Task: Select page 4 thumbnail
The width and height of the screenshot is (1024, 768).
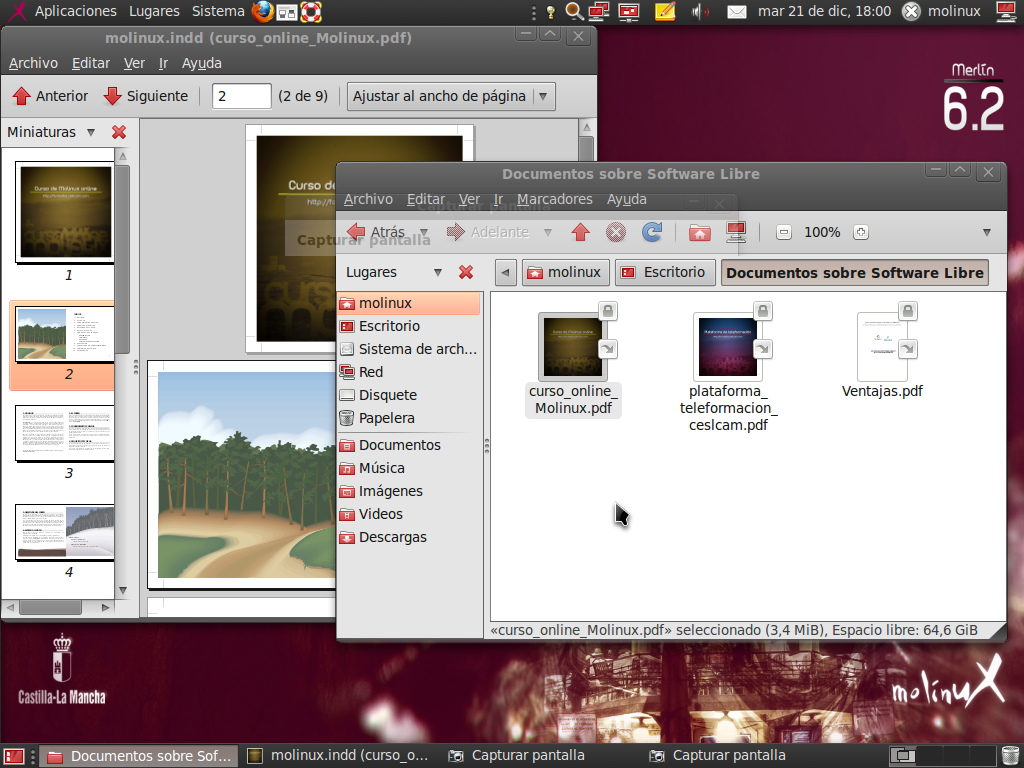Action: point(65,532)
